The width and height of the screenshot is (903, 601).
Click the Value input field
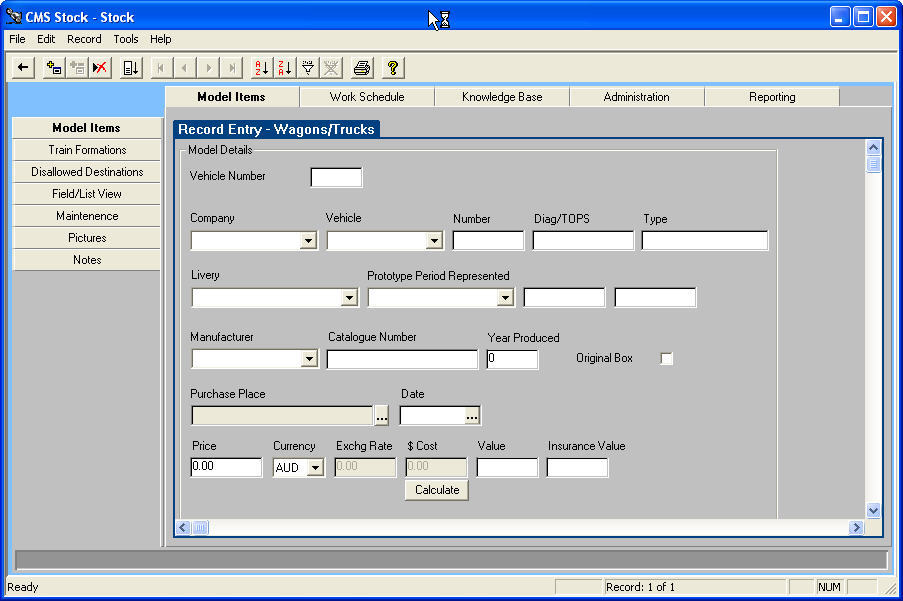click(507, 467)
